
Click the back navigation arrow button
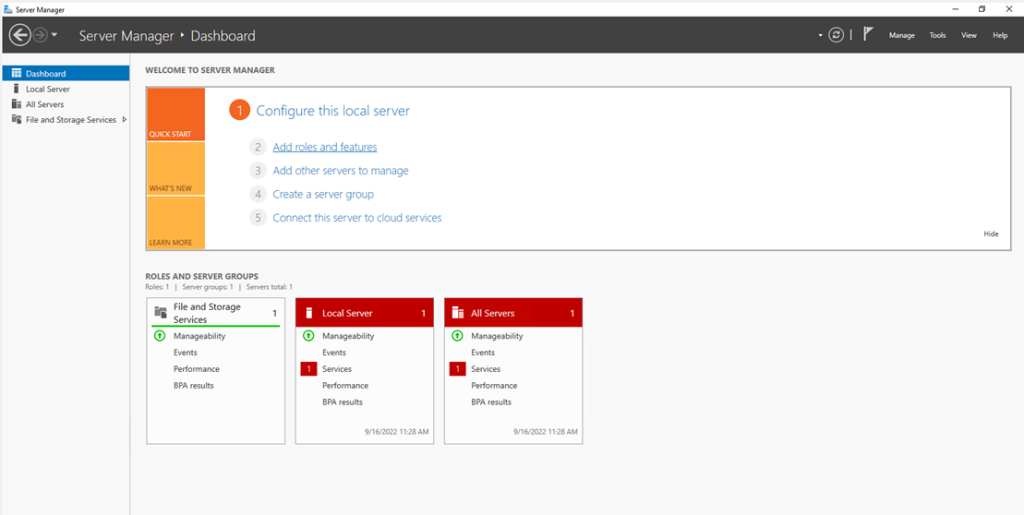point(20,35)
